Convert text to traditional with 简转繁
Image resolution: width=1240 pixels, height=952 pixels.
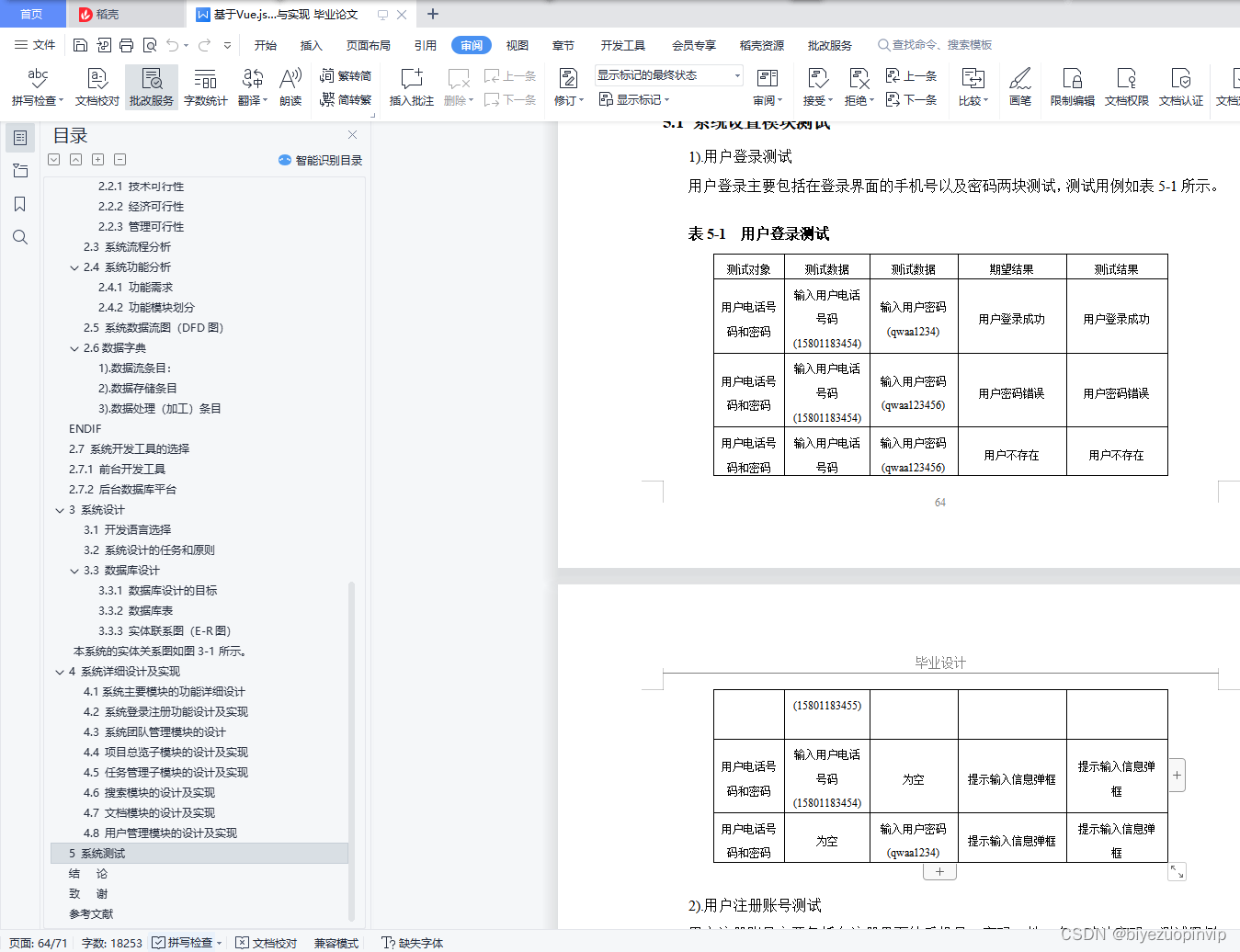pos(346,99)
